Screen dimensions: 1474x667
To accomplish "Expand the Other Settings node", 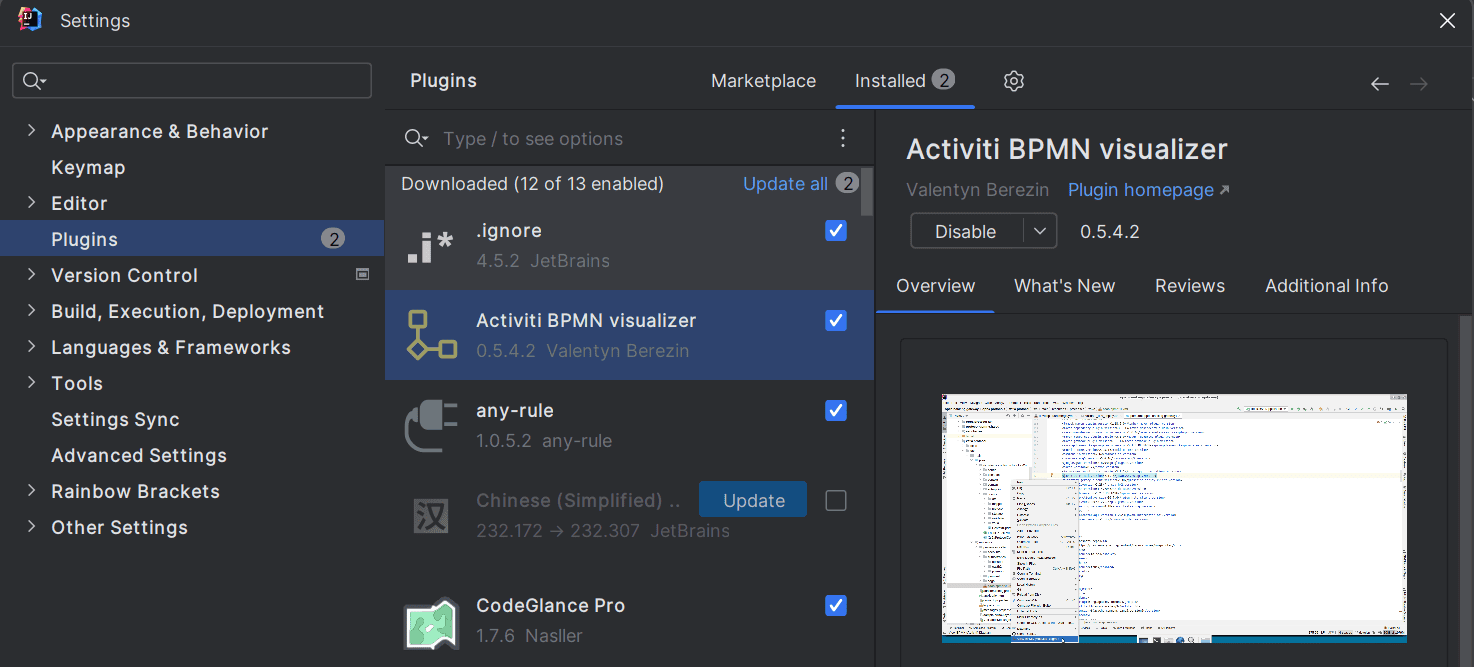I will 31,527.
